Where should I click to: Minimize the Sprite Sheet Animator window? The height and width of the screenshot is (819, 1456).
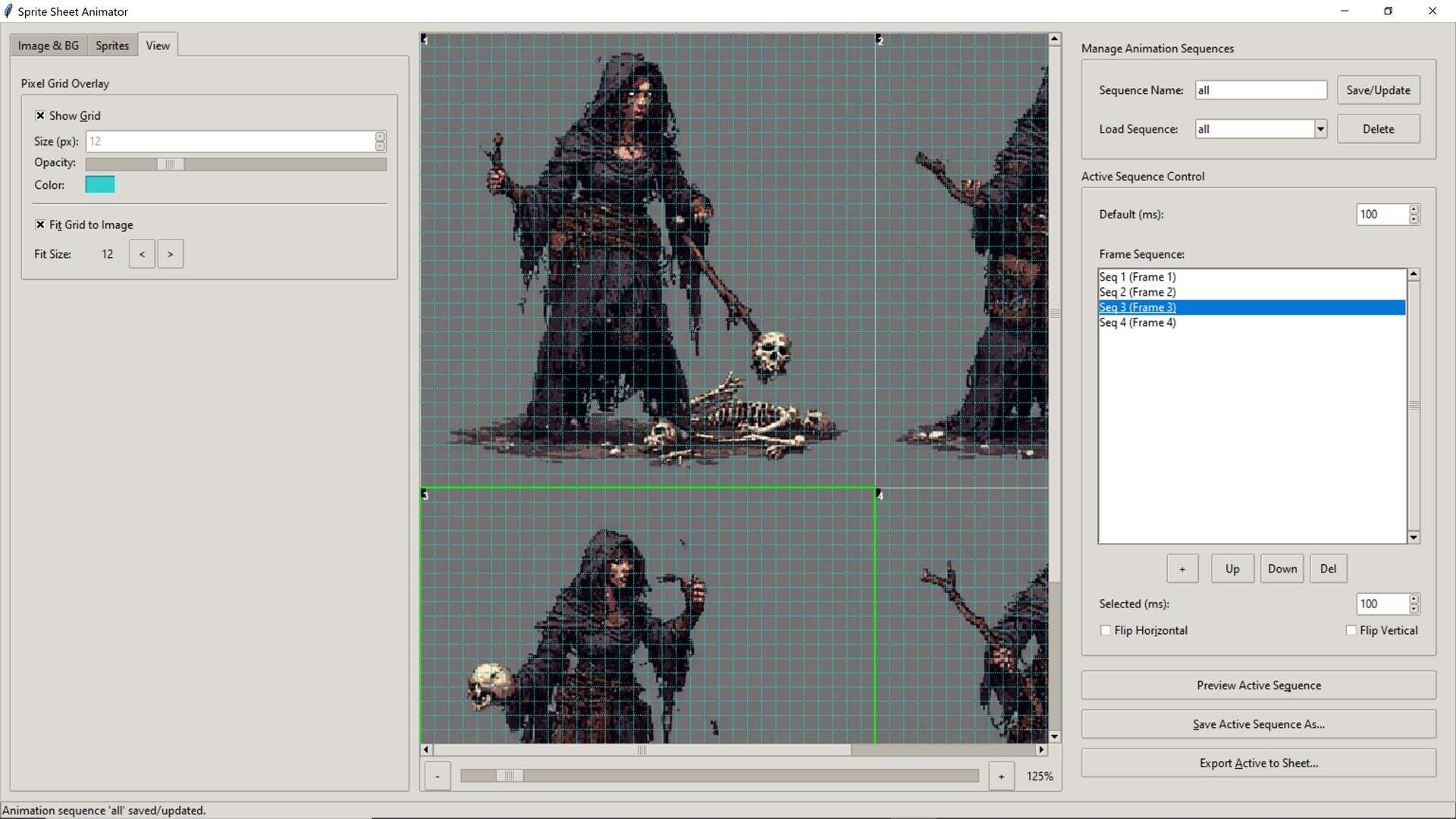[x=1345, y=11]
